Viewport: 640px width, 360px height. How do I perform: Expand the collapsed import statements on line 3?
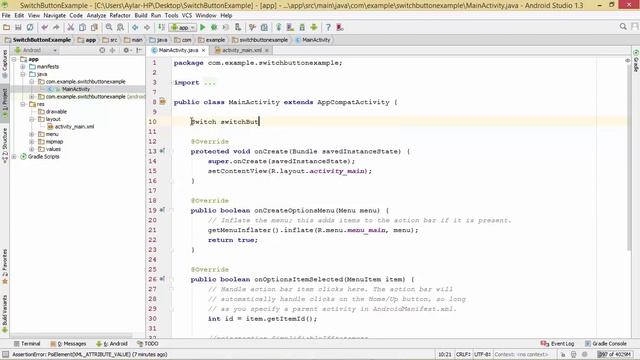tap(209, 82)
